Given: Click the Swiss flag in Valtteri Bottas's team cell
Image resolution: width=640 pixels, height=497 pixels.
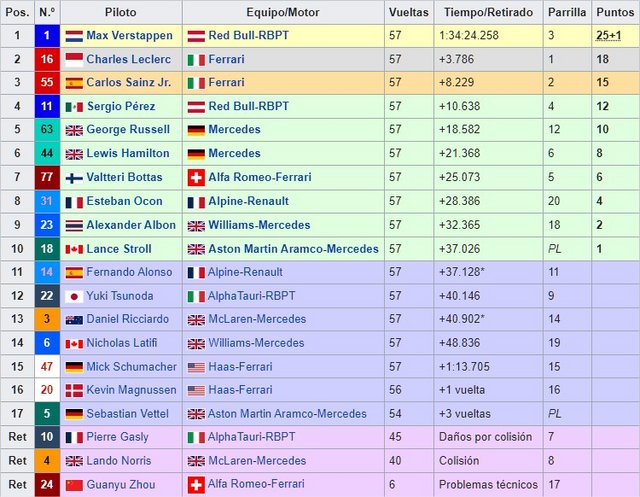Looking at the screenshot, I should [x=196, y=178].
